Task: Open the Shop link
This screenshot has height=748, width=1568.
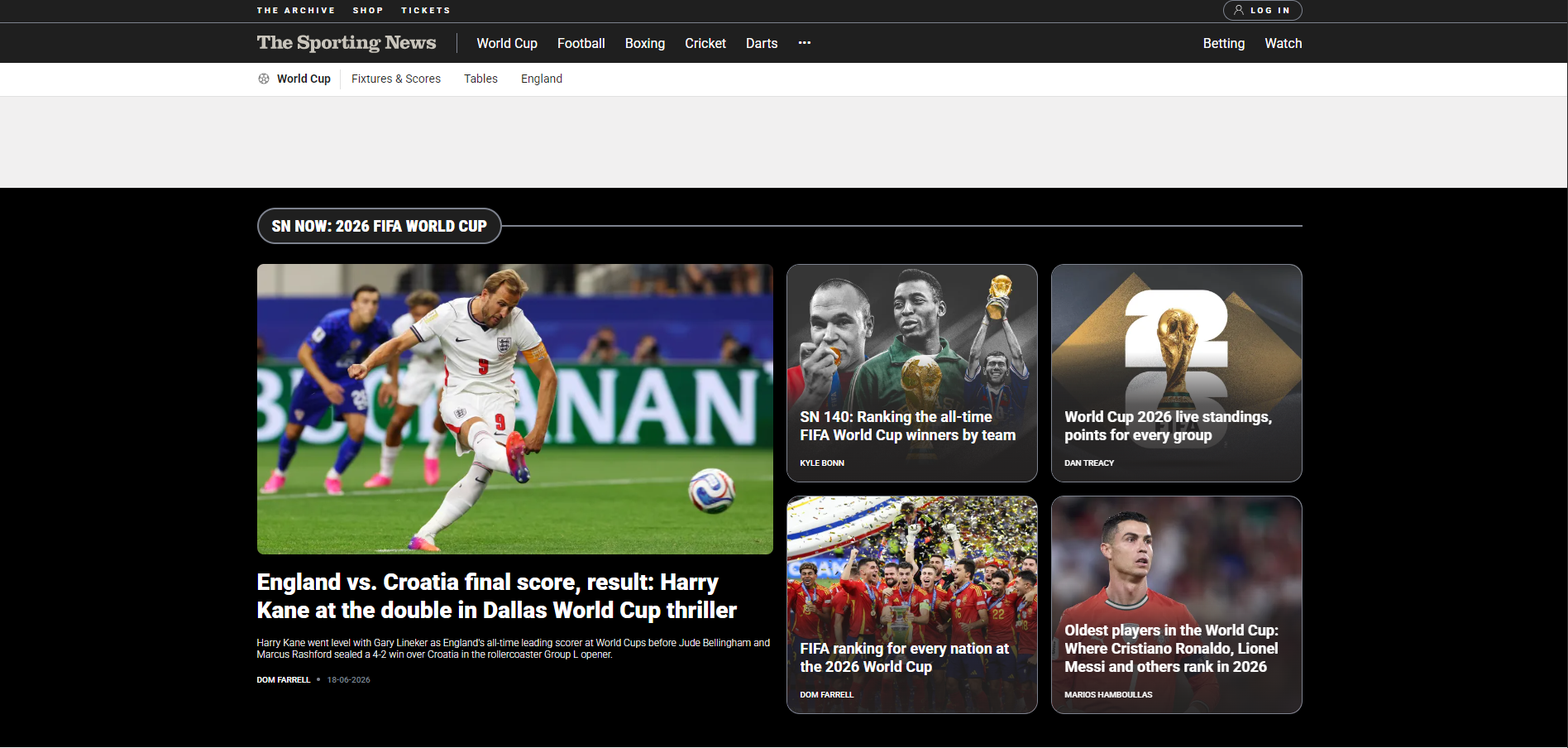Action: click(368, 10)
